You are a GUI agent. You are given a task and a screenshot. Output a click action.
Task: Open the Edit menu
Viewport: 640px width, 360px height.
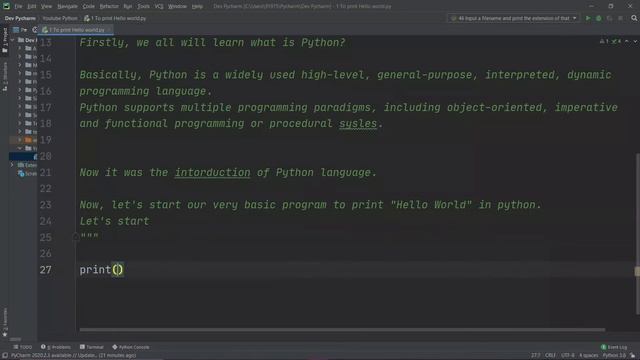(32, 6)
